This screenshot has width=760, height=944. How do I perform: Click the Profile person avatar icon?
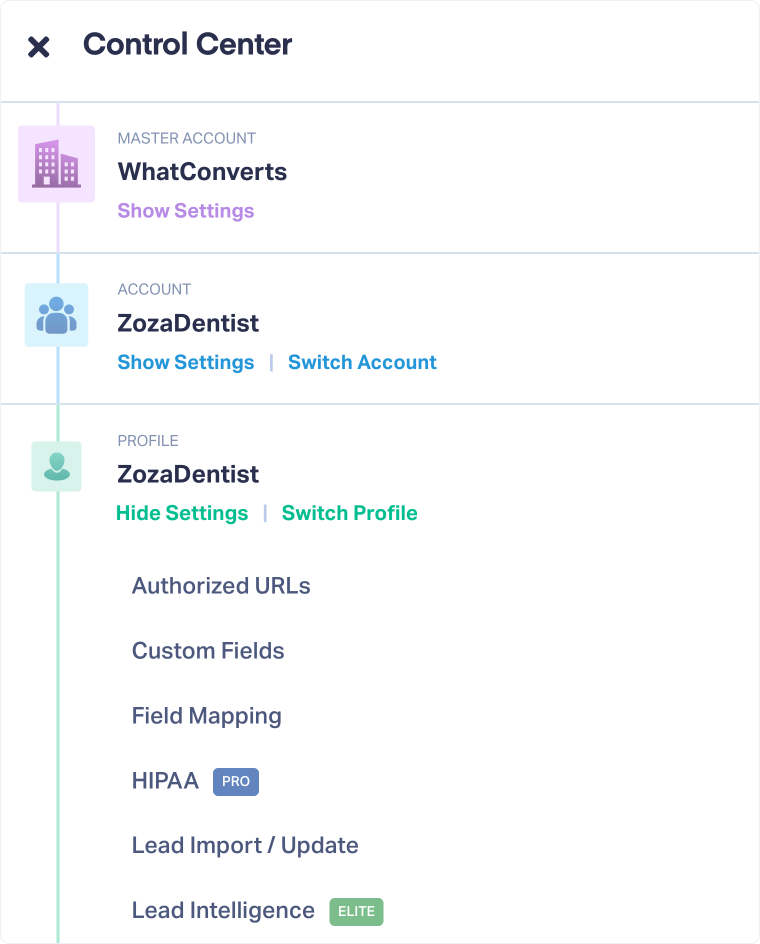(x=56, y=466)
